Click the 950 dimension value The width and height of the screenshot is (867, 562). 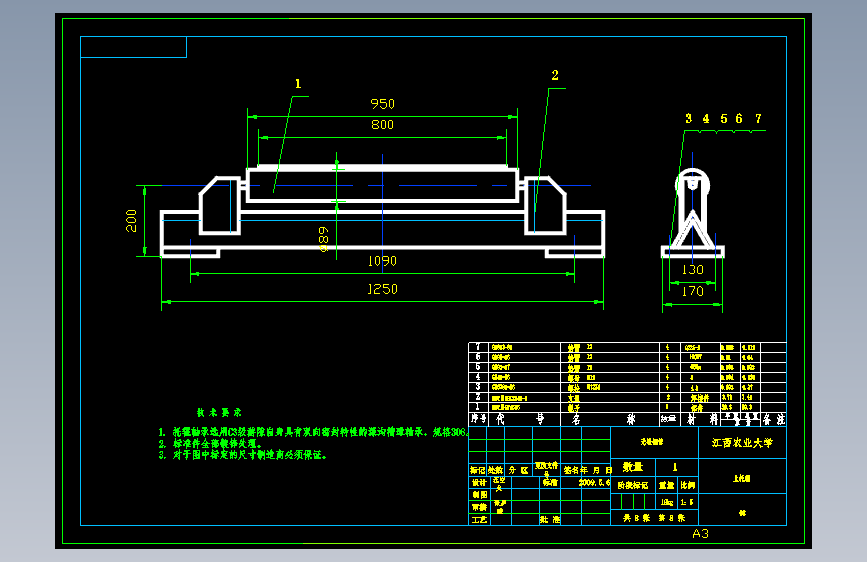point(382,103)
